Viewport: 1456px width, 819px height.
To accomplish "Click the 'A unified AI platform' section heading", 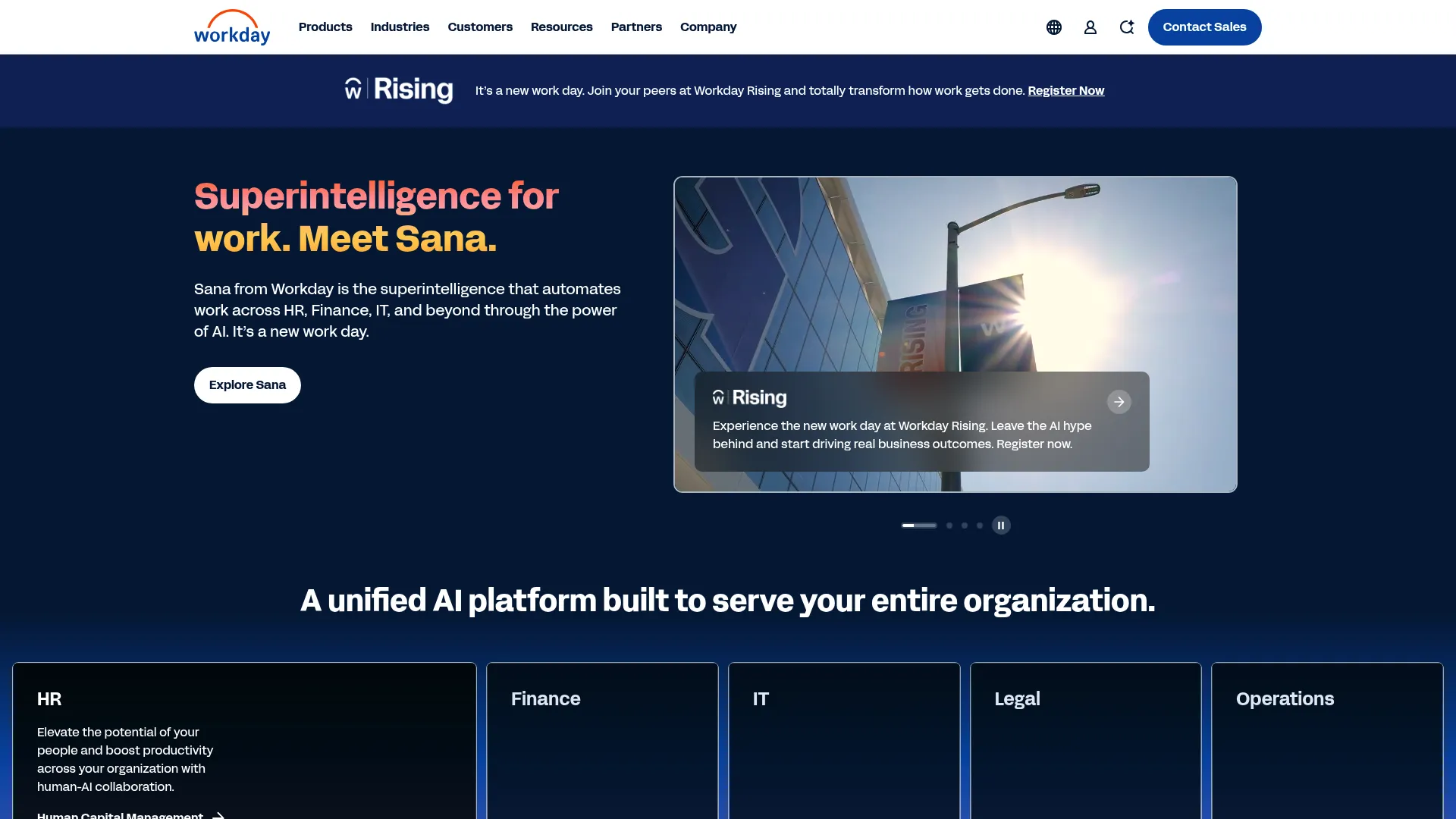I will pyautogui.click(x=728, y=601).
